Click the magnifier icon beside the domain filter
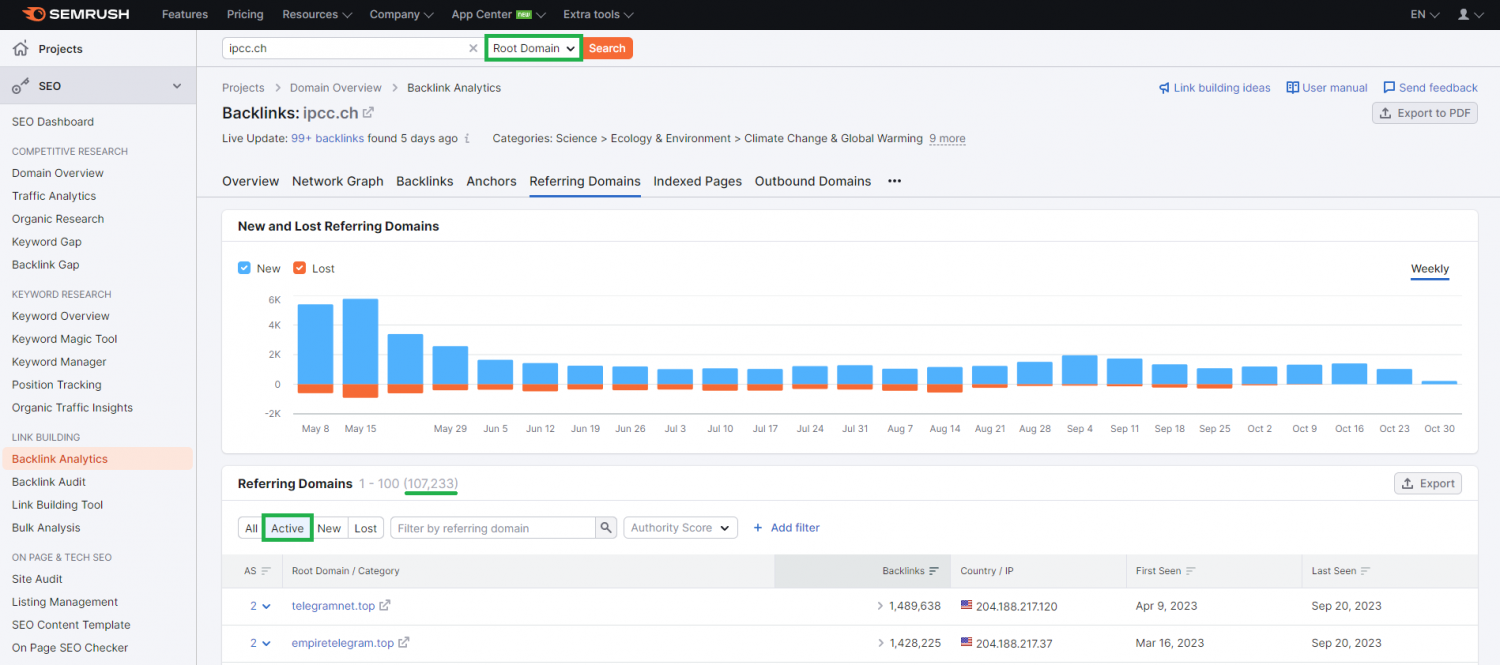This screenshot has width=1500, height=665. (x=606, y=527)
